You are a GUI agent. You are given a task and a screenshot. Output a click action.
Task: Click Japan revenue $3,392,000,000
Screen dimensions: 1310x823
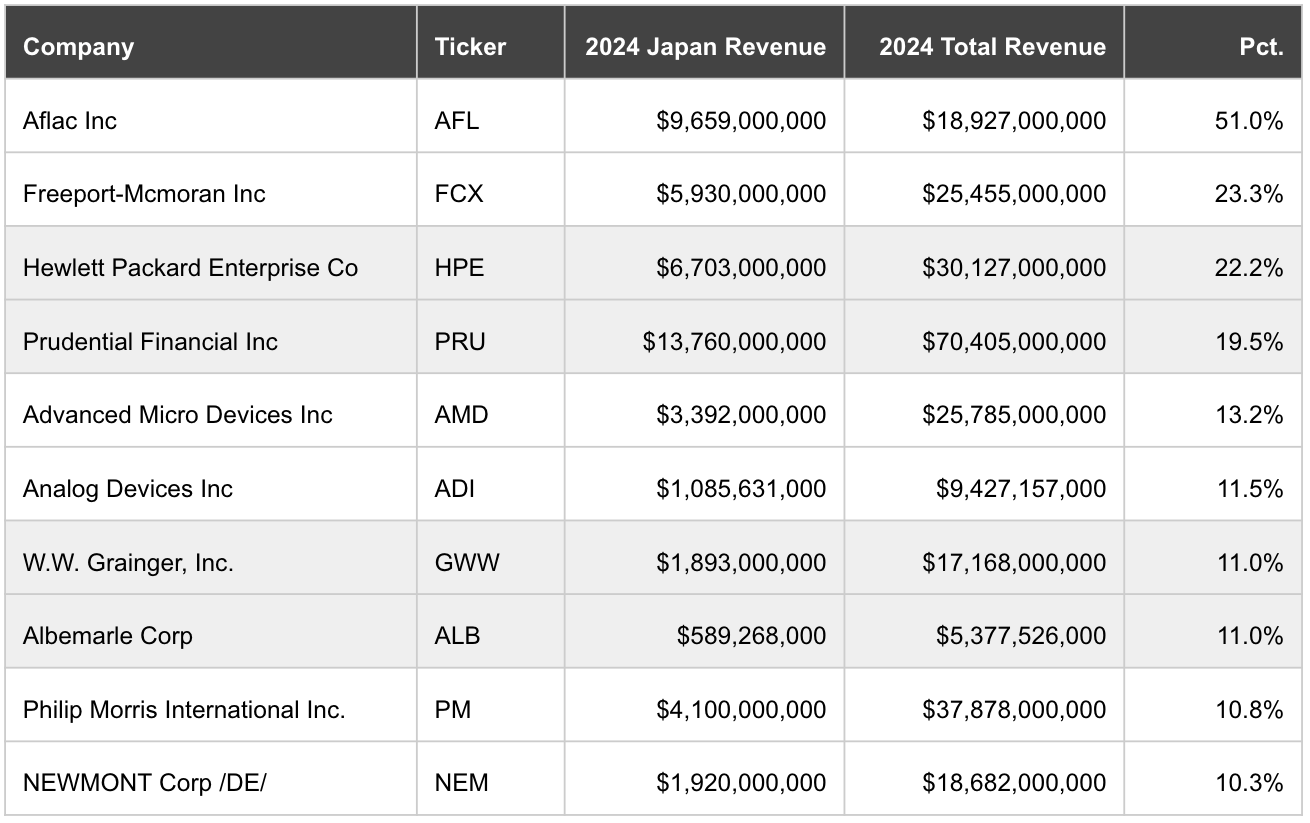704,410
